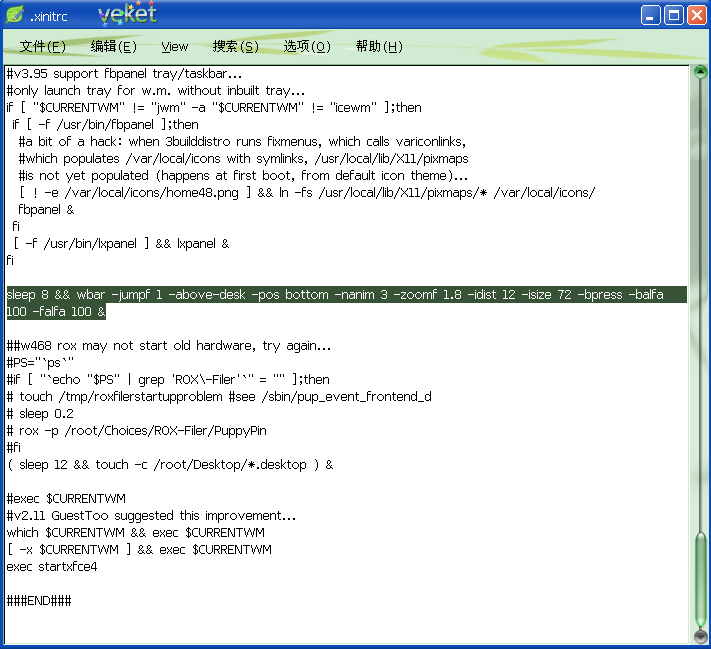The height and width of the screenshot is (649, 711).
Task: Click the 'exec startxfce4' line
Action: pos(52,567)
